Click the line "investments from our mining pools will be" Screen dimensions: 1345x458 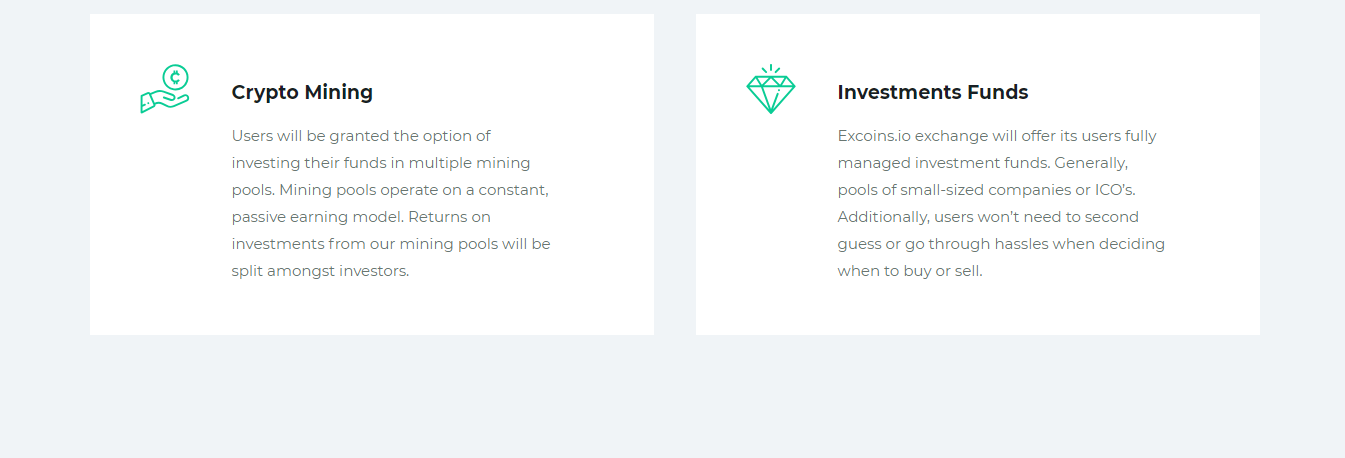[x=391, y=244]
